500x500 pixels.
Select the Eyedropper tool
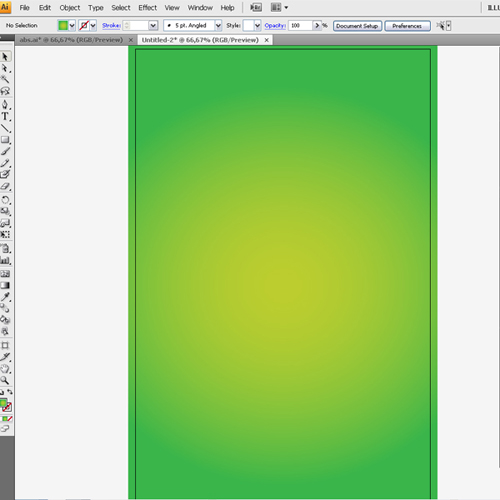coord(5,297)
